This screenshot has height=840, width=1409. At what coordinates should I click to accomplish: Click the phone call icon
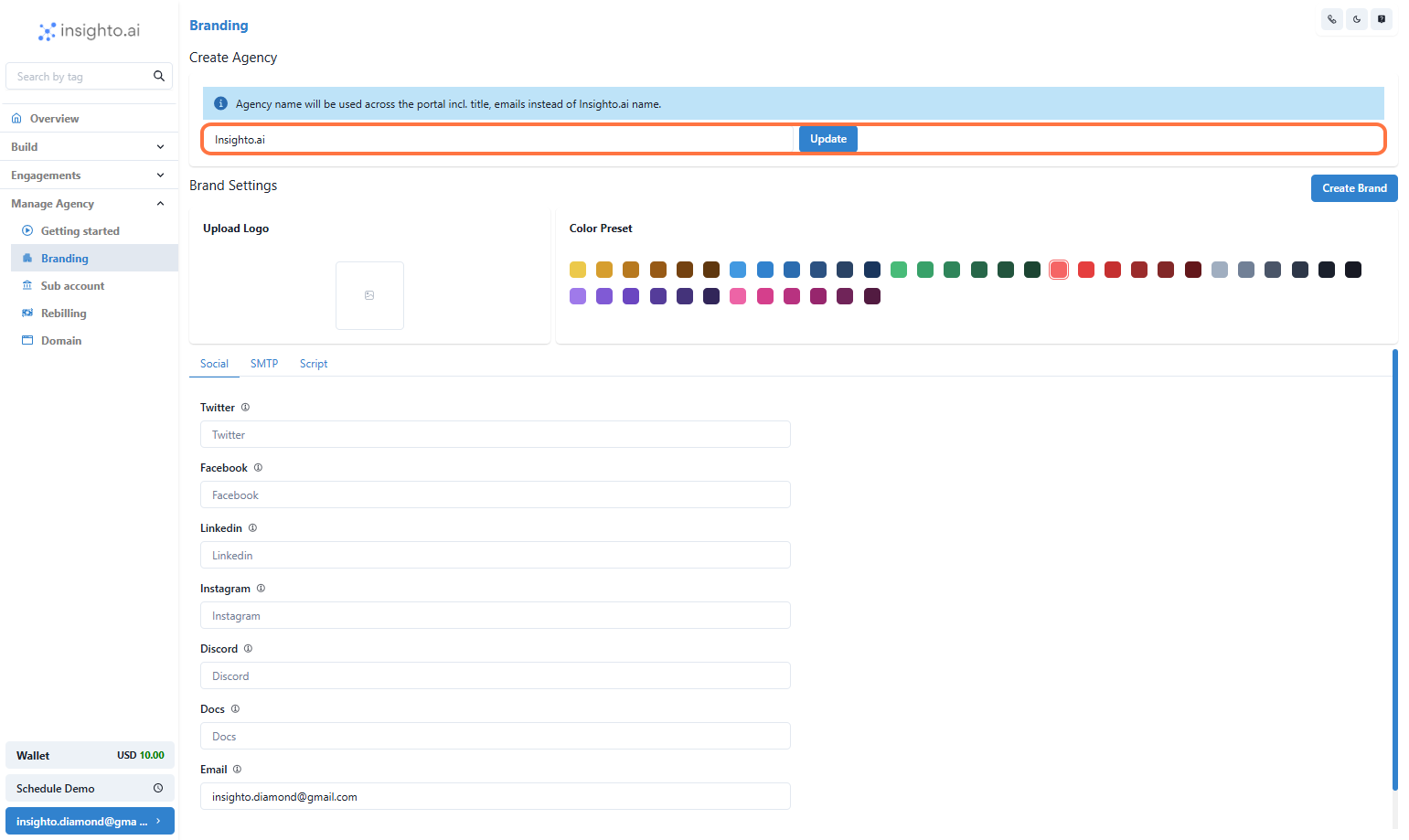(1331, 19)
